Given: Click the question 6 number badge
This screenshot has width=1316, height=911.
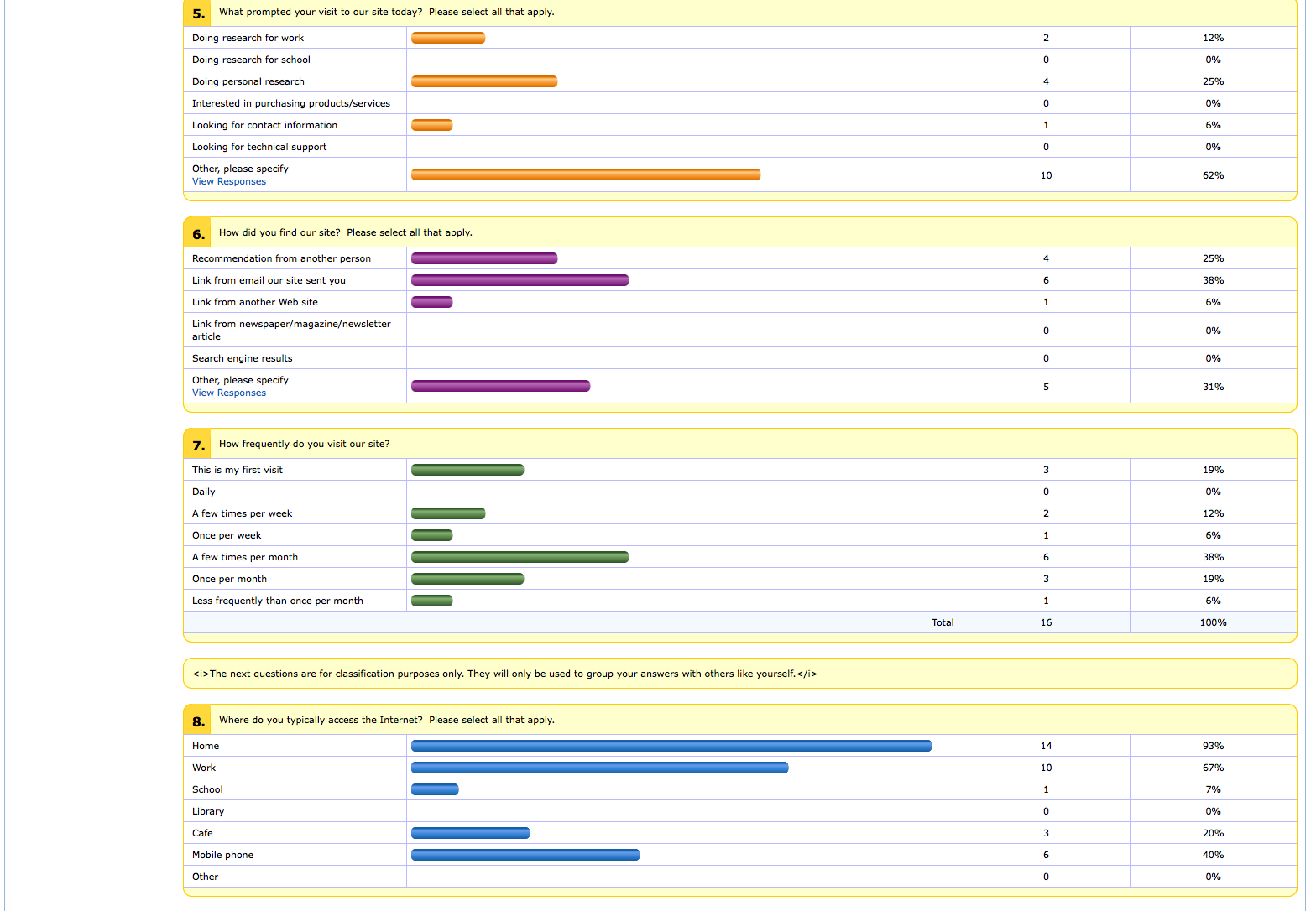Looking at the screenshot, I should pos(199,234).
